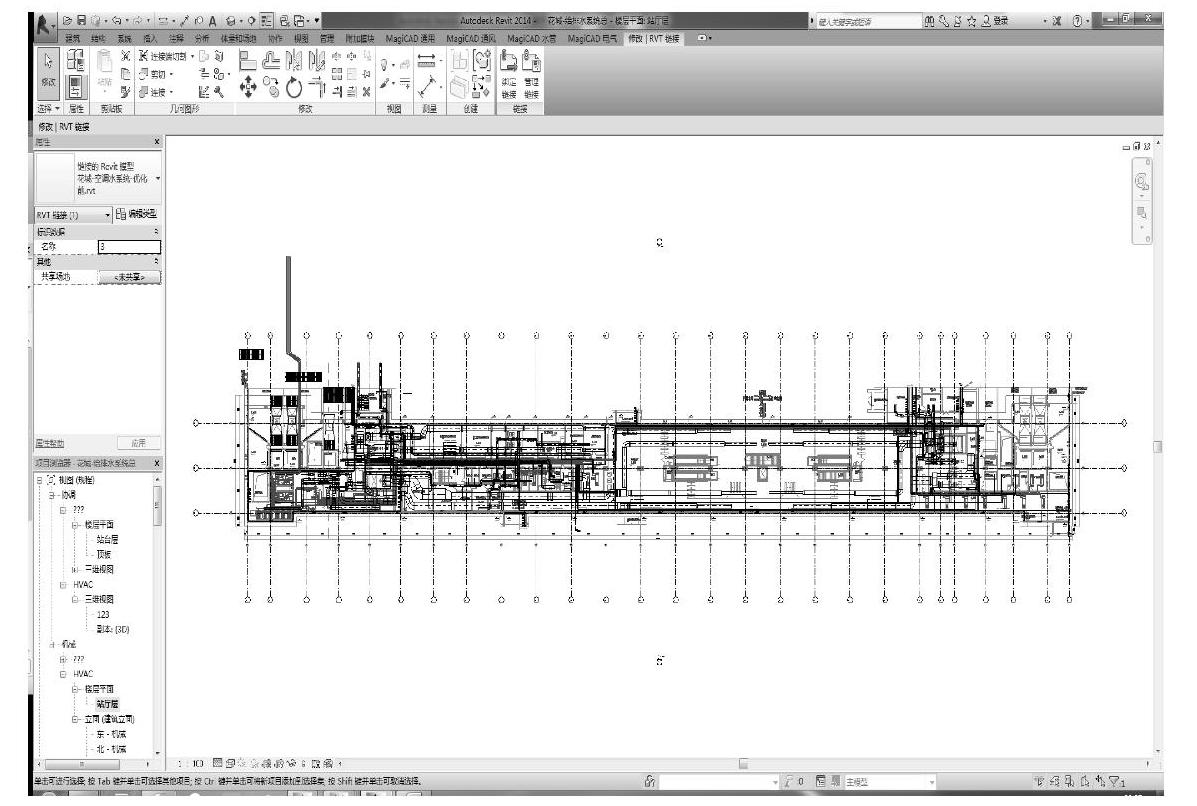Image resolution: width=1197 pixels, height=806 pixels.
Task: Open the type selector dropdown in Properties
Action: point(157,178)
